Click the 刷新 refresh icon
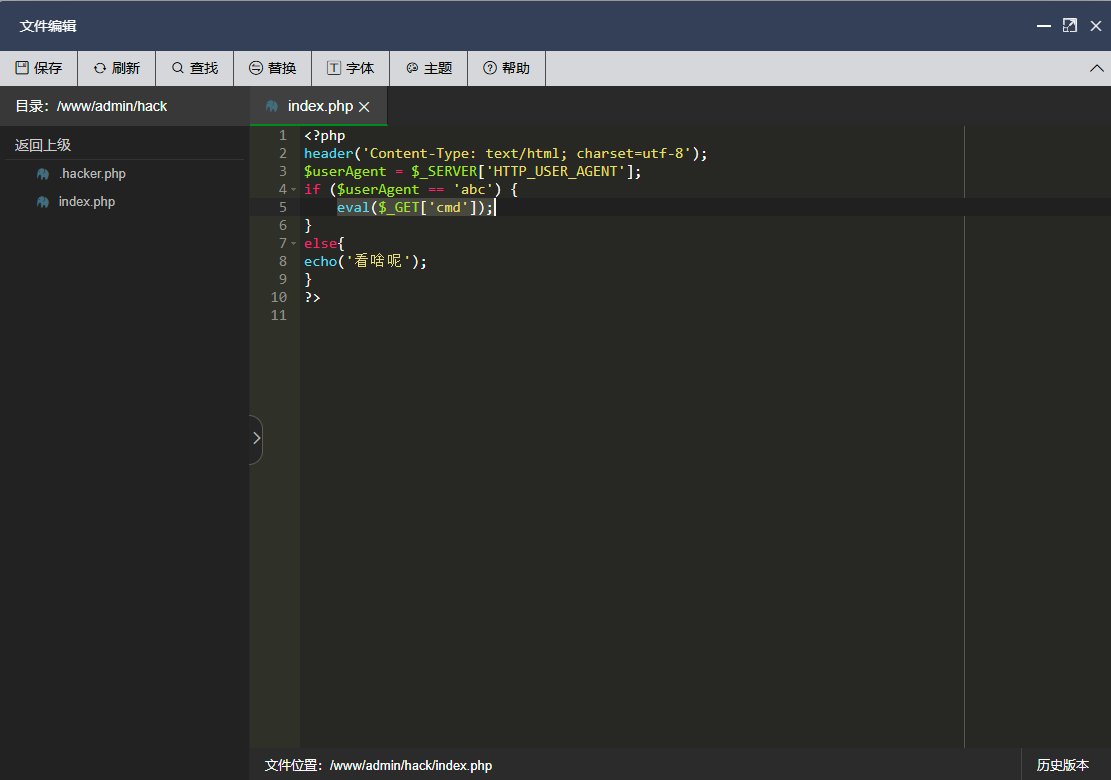Viewport: 1111px width, 780px height. point(100,68)
